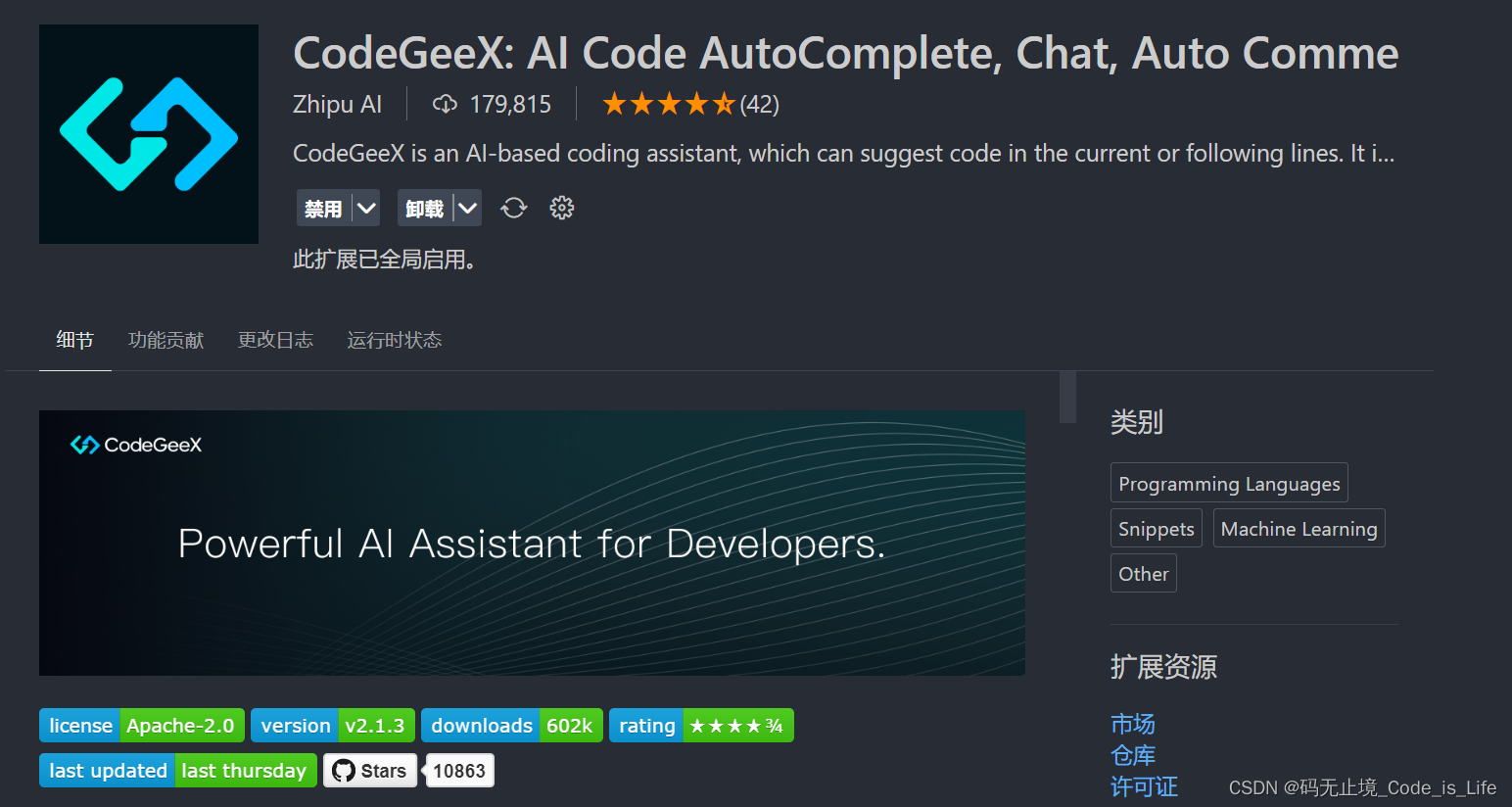Image resolution: width=1512 pixels, height=807 pixels.
Task: Open the 更改日志 tab
Action: click(276, 340)
